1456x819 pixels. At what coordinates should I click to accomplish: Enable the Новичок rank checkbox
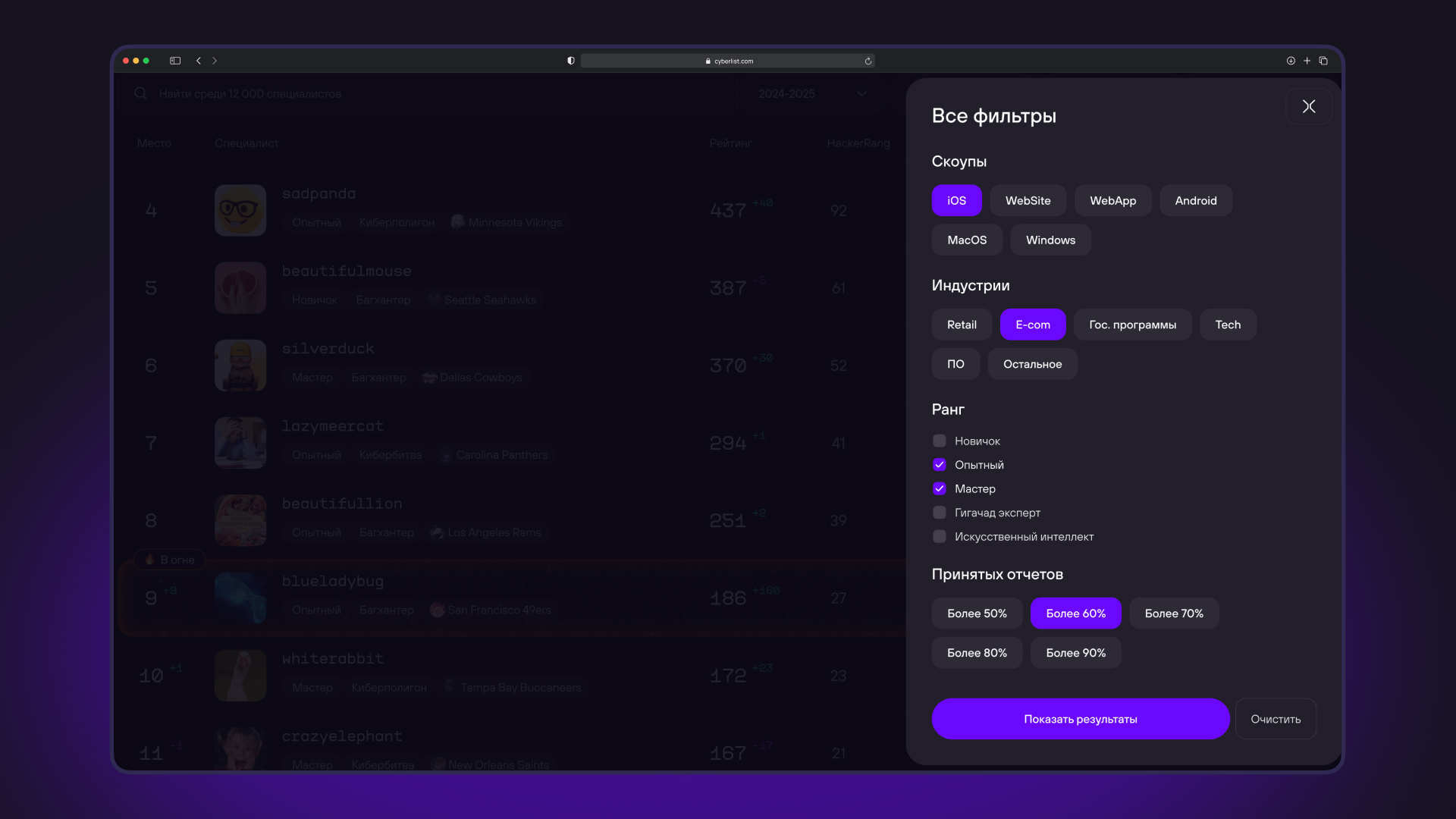pyautogui.click(x=940, y=441)
